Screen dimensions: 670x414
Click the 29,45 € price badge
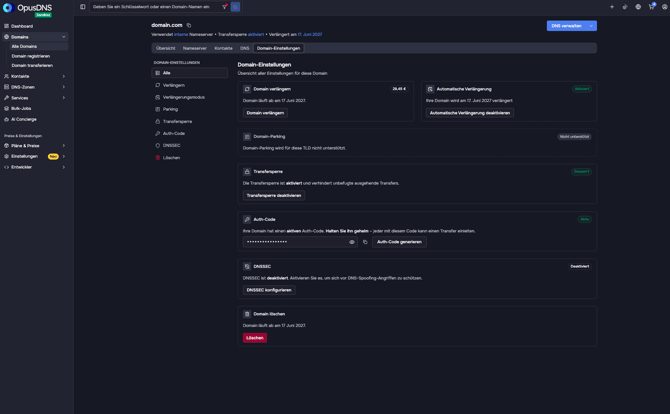coord(399,89)
